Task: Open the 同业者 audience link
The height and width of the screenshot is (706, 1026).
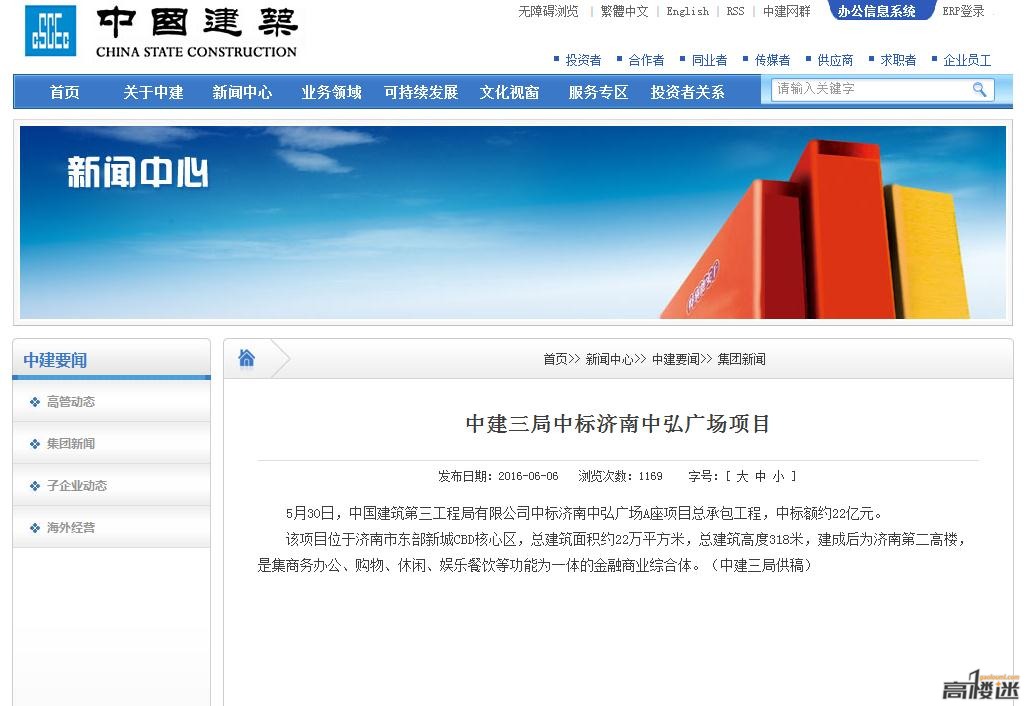Action: (x=709, y=60)
